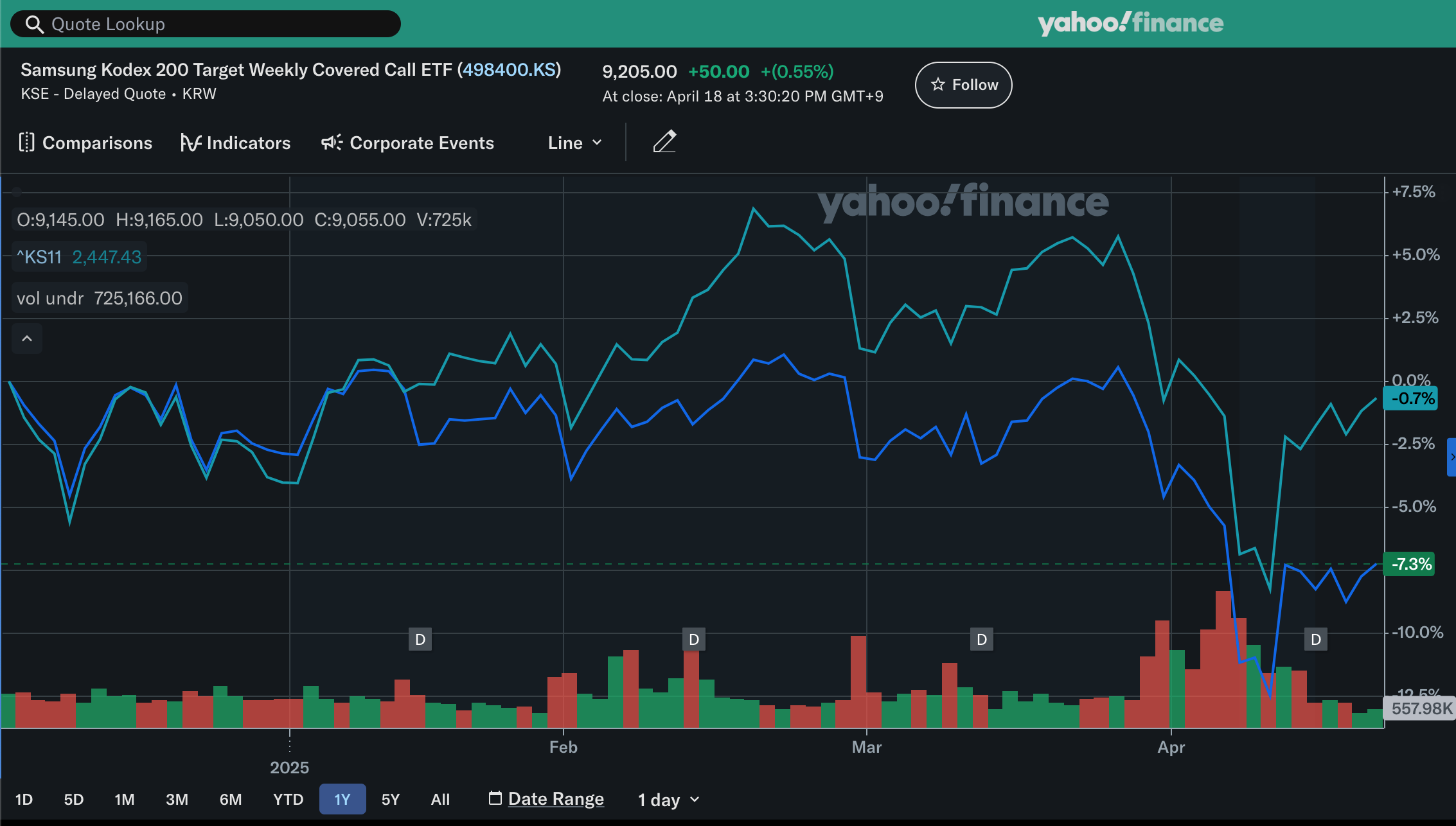
Task: Collapse the chart legend with the chevron
Action: pos(27,338)
